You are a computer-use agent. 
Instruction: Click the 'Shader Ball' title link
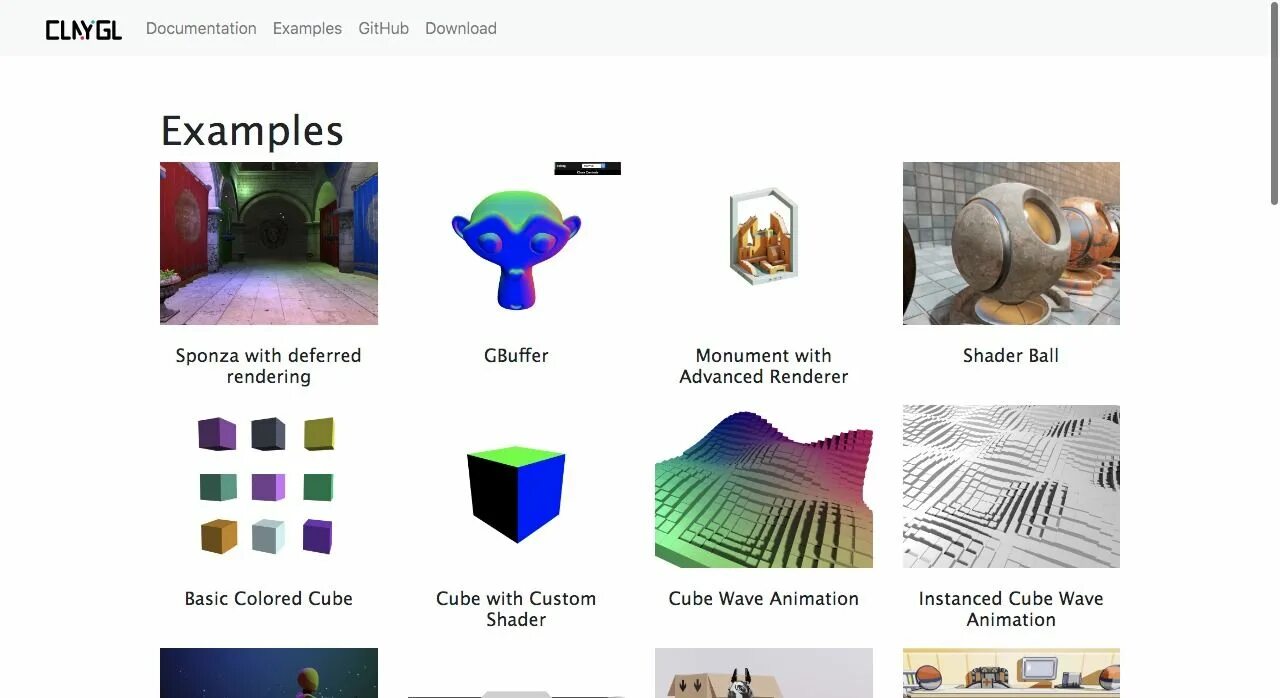[x=1011, y=355]
